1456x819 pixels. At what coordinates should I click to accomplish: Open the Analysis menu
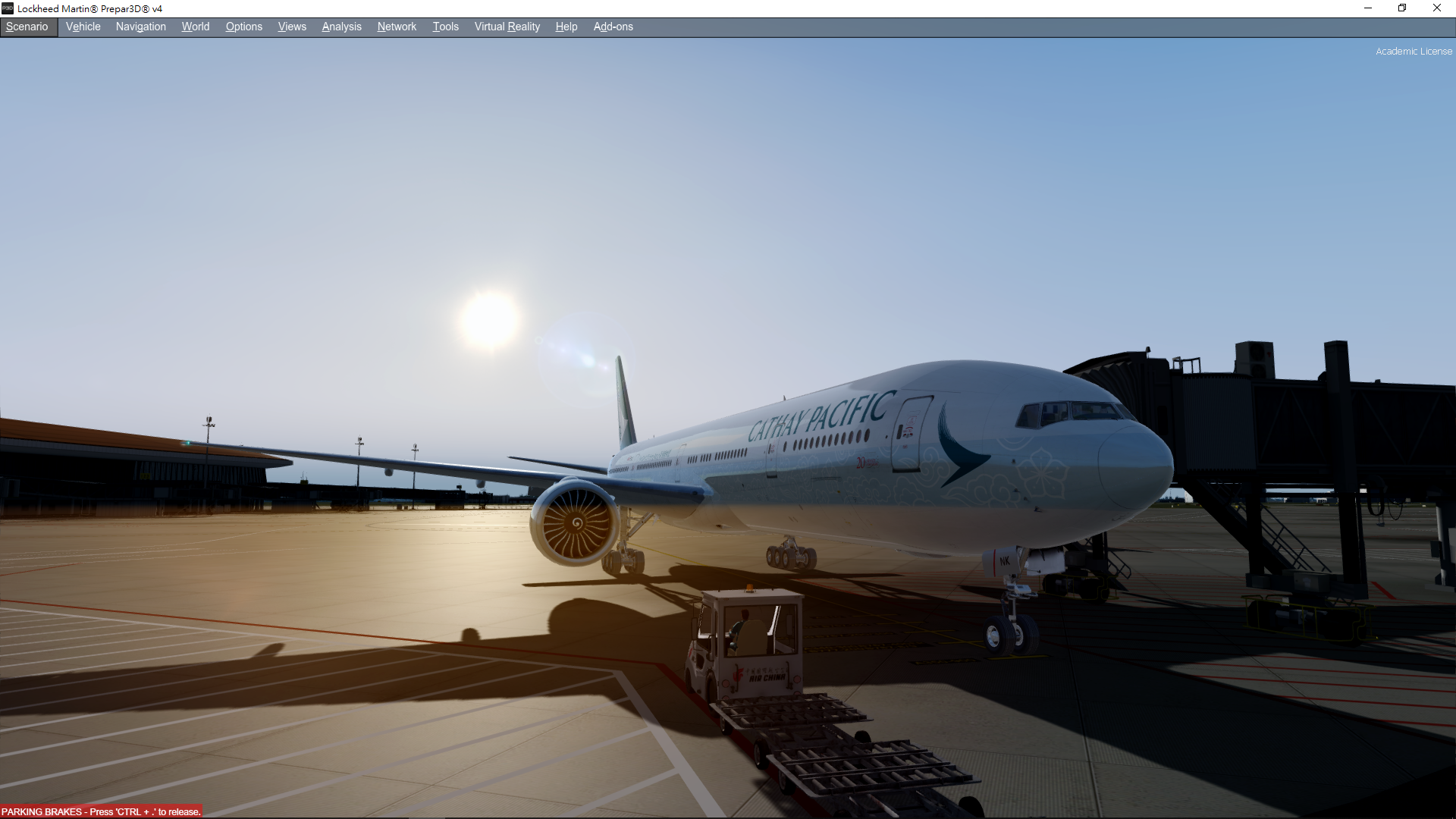click(x=342, y=27)
